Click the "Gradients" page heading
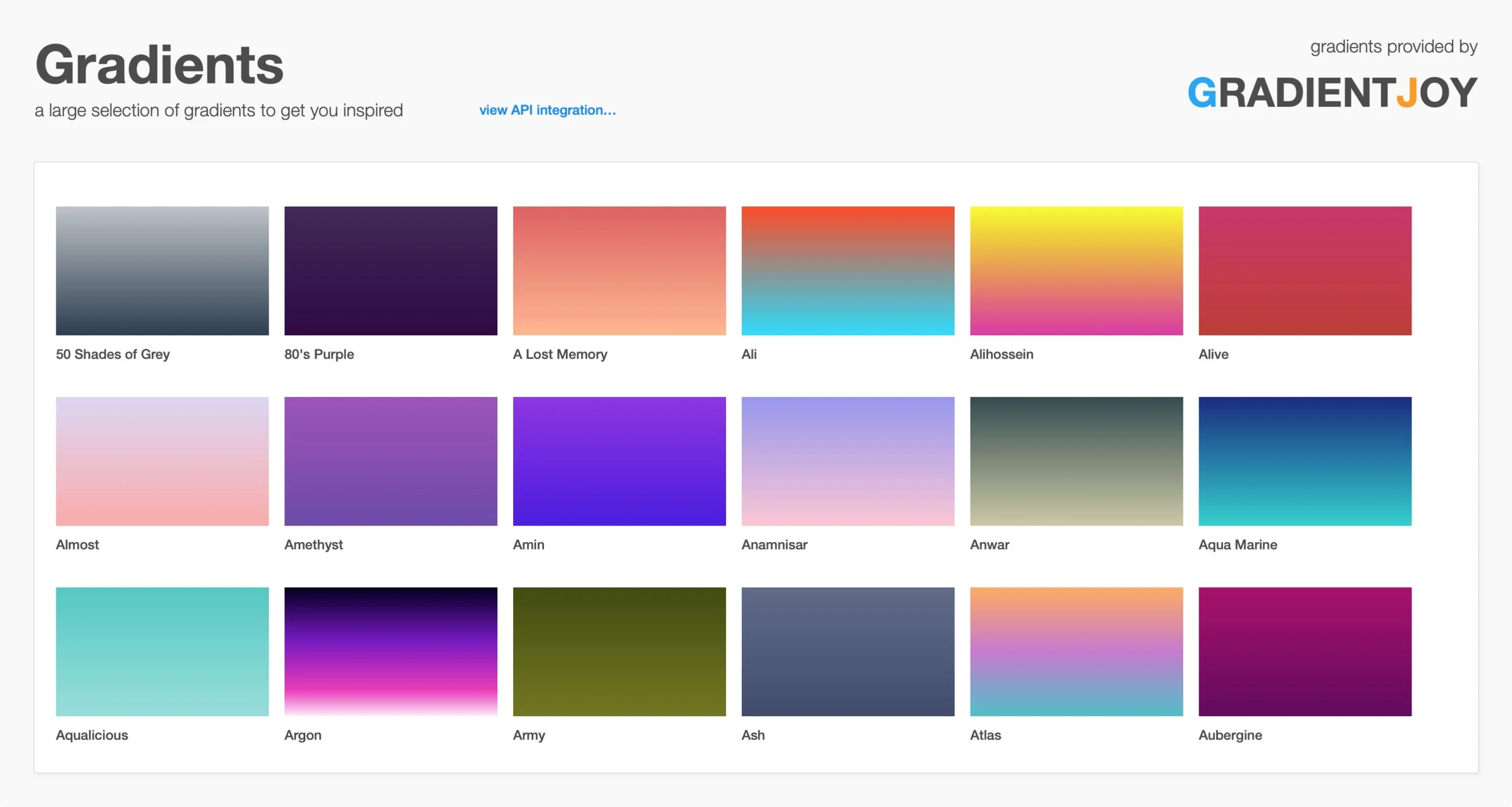 pos(159,65)
